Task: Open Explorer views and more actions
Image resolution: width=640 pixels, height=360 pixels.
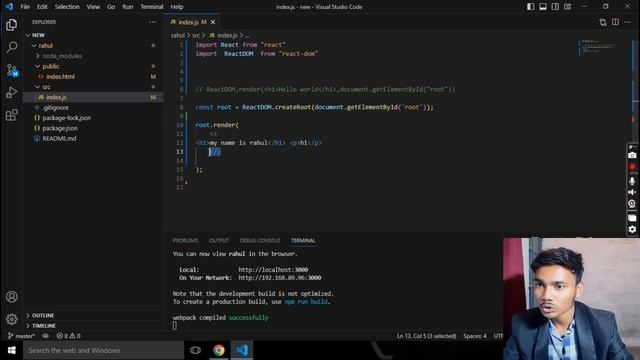Action: tap(152, 22)
